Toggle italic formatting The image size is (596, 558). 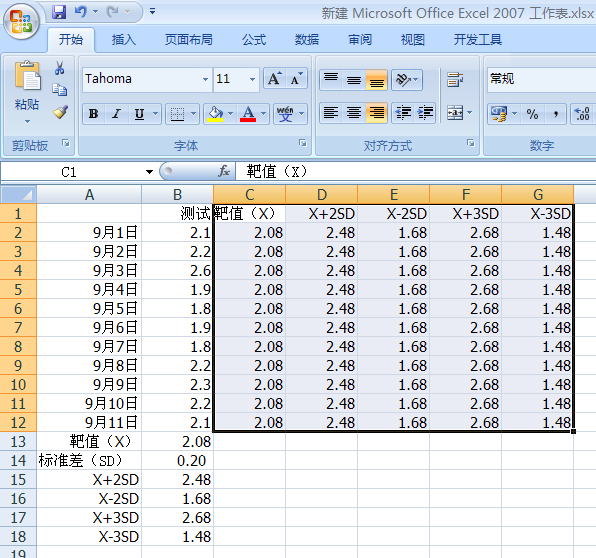[116, 113]
